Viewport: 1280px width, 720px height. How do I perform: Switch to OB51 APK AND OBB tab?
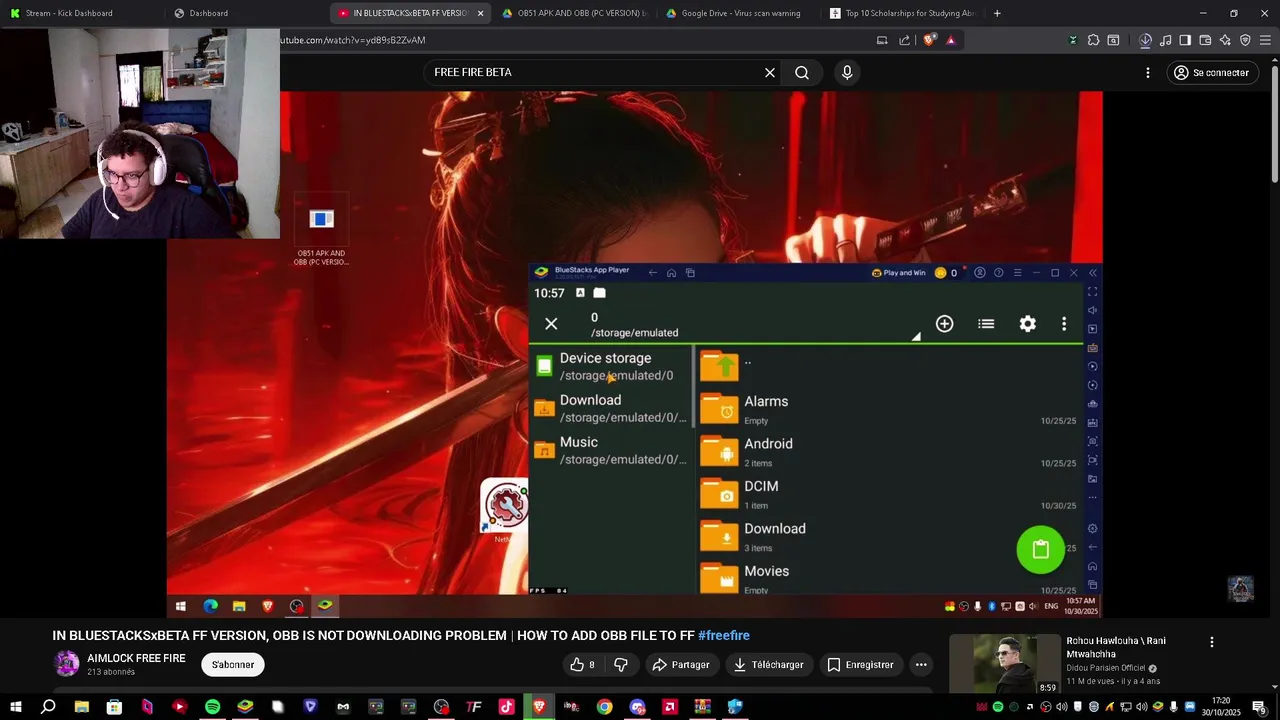[x=575, y=13]
